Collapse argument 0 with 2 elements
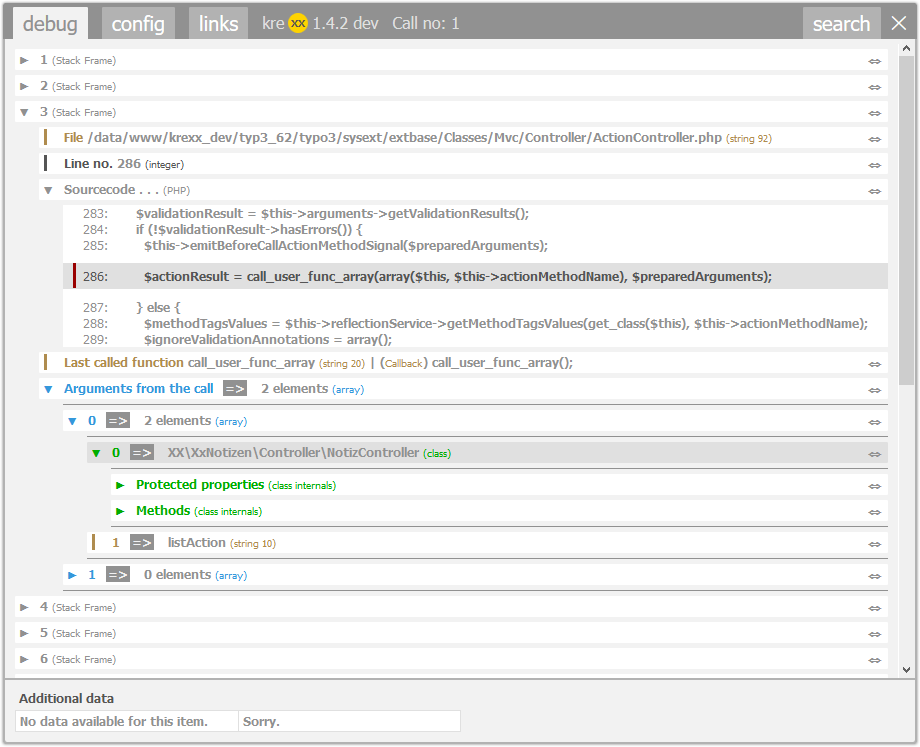The width and height of the screenshot is (920, 747). click(x=72, y=421)
